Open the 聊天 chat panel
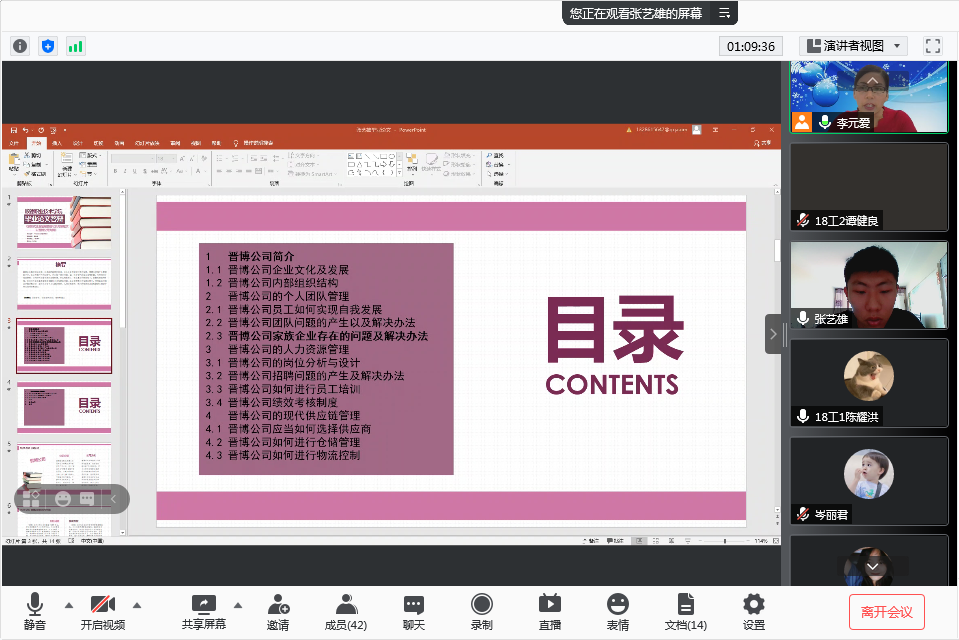The height and width of the screenshot is (640, 959). (414, 612)
